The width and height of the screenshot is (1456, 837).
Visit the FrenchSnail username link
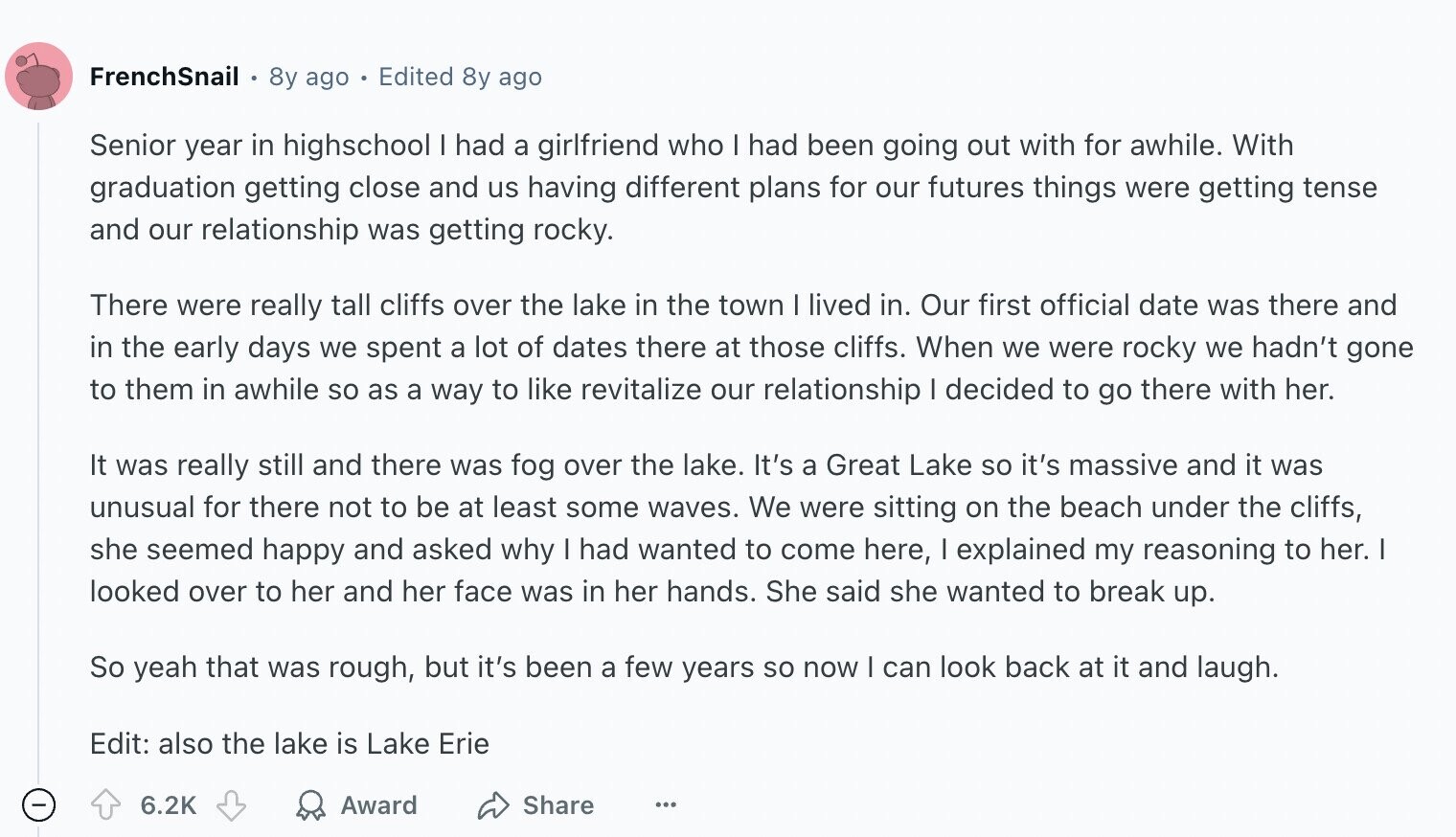click(x=164, y=77)
